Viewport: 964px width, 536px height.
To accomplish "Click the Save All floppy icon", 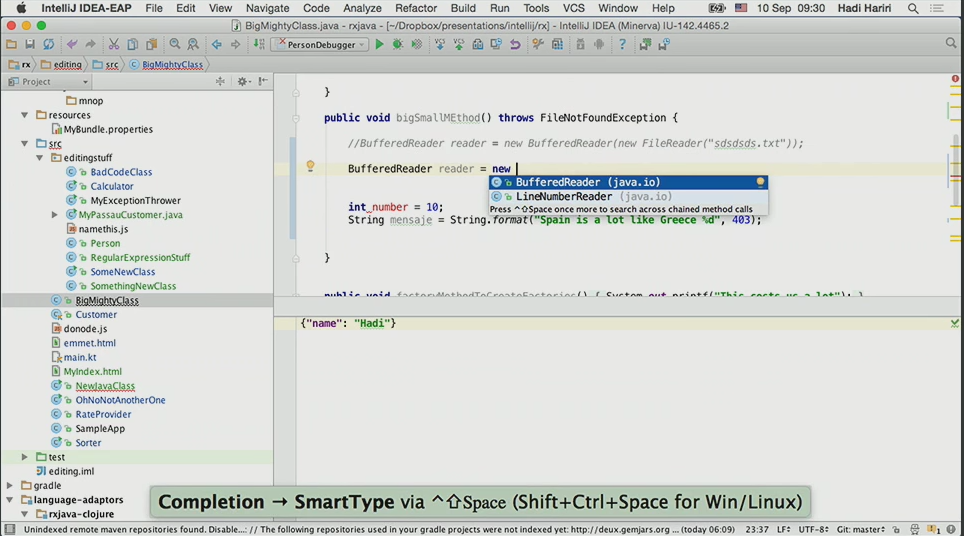I will (x=30, y=44).
